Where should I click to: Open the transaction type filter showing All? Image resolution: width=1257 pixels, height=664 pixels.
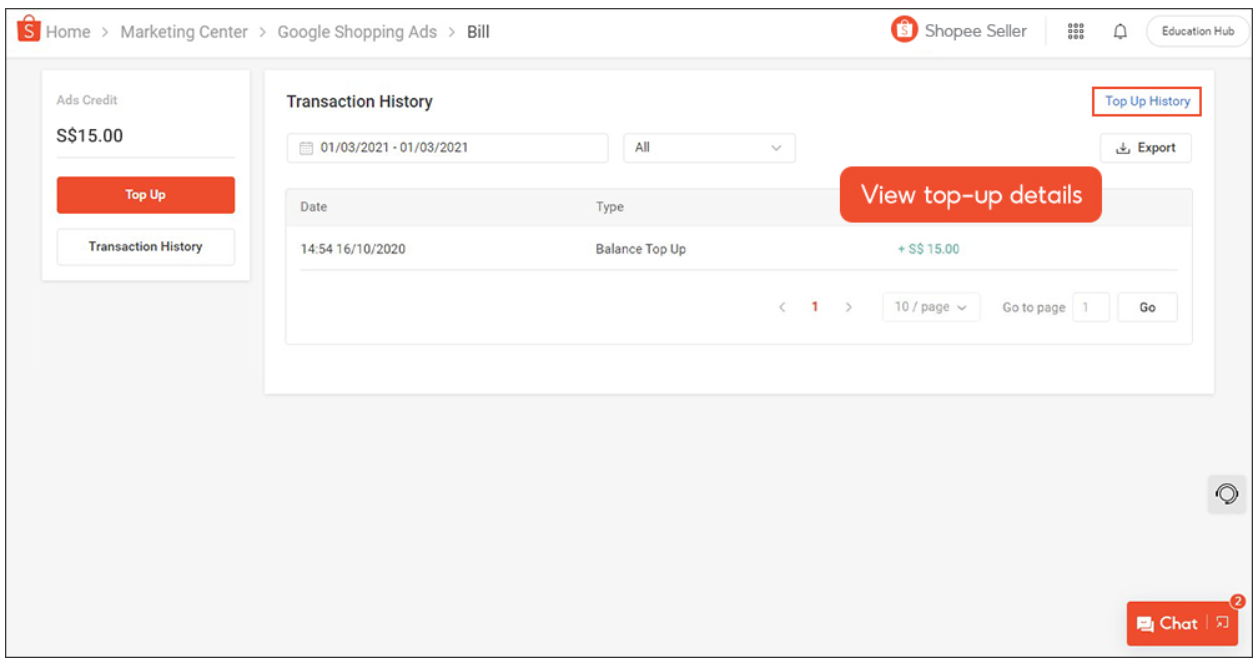(x=709, y=147)
